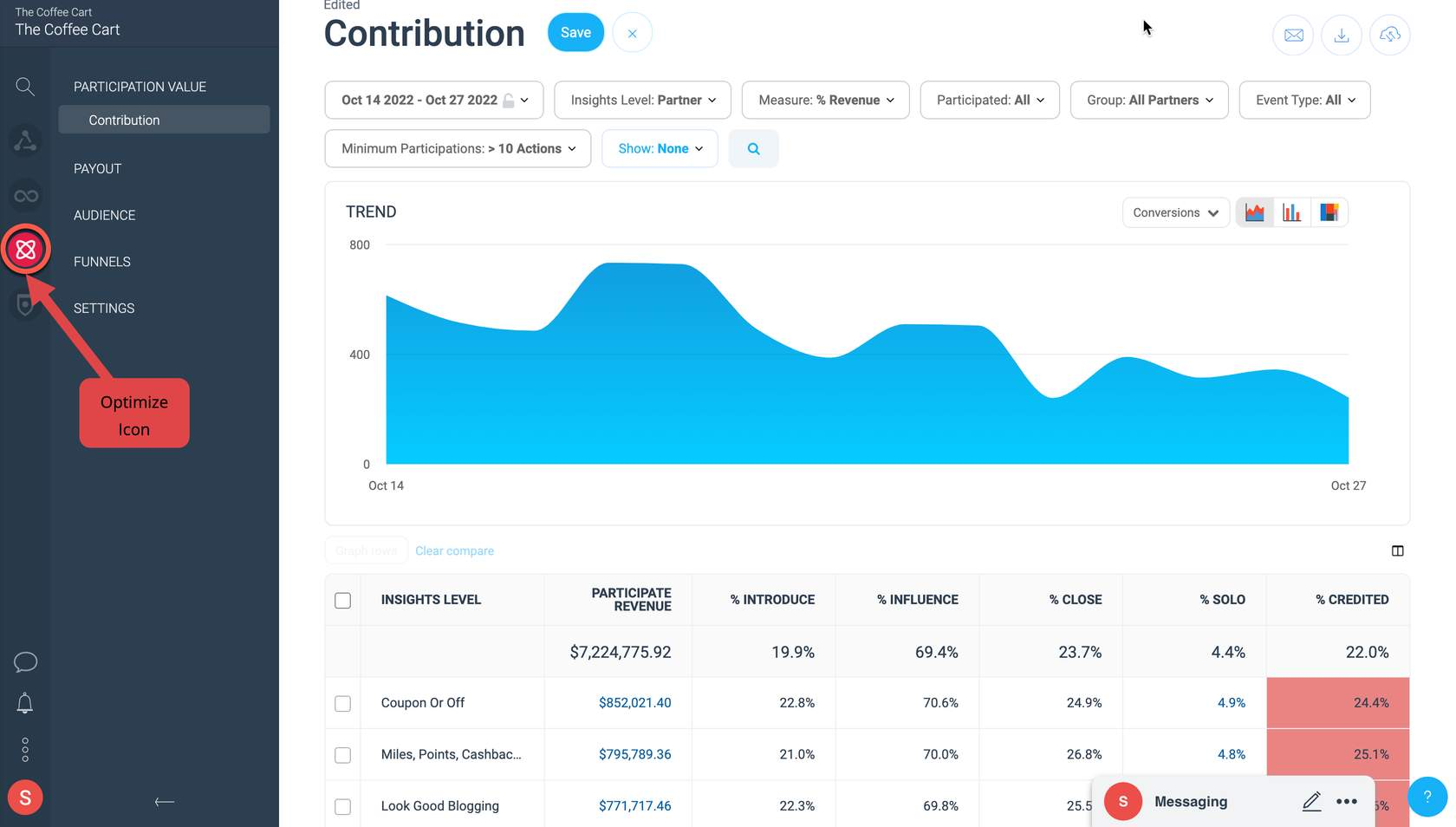
Task: Select all rows with header checkbox
Action: [x=343, y=600]
